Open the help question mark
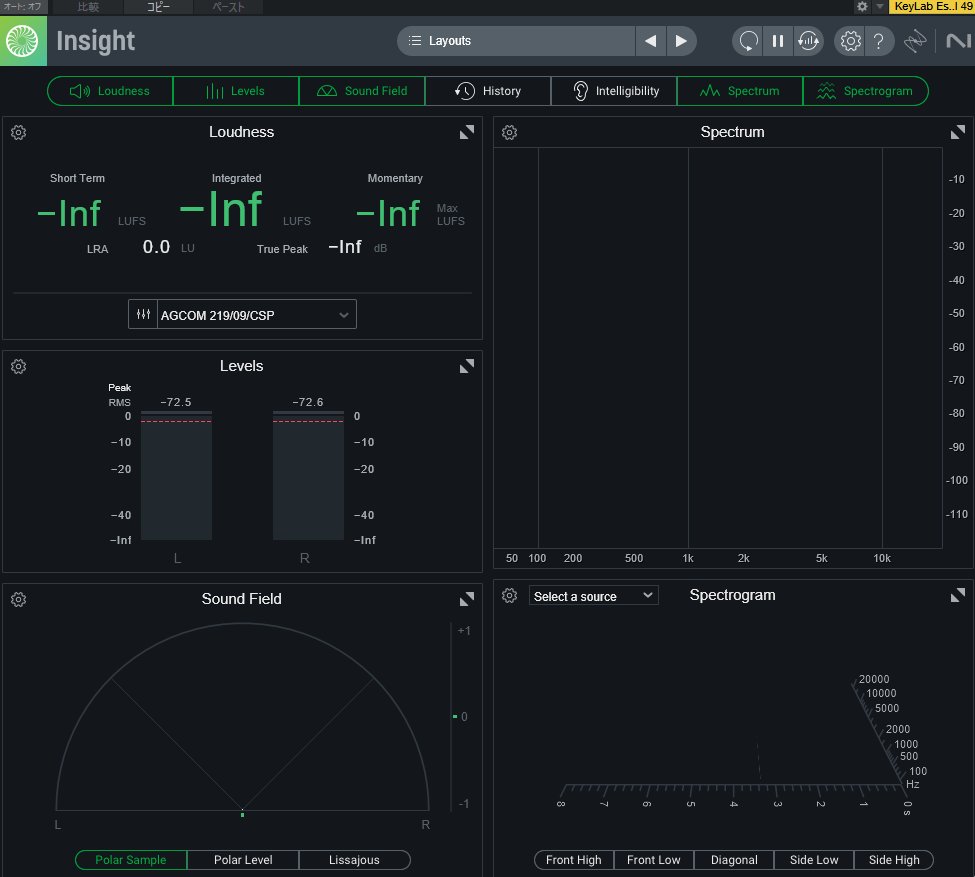This screenshot has width=975, height=877. pyautogui.click(x=879, y=41)
